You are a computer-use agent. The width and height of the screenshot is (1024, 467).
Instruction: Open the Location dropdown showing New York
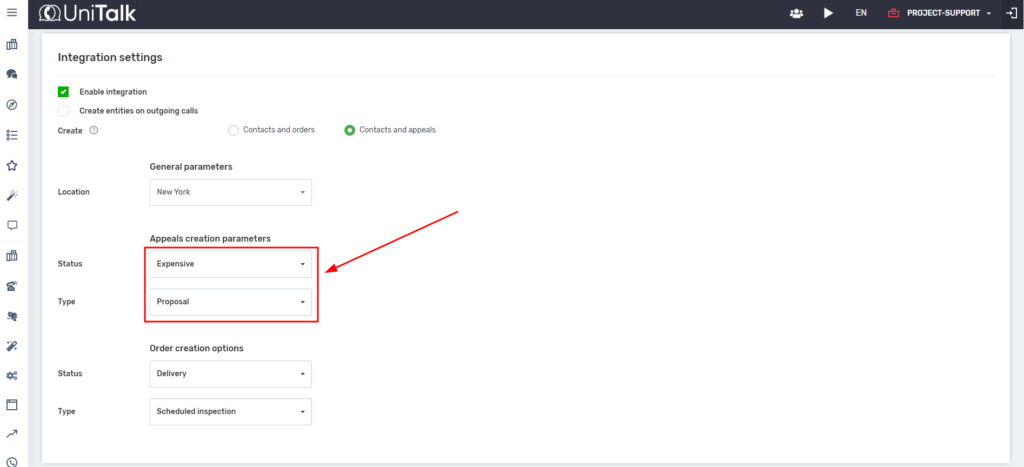230,192
